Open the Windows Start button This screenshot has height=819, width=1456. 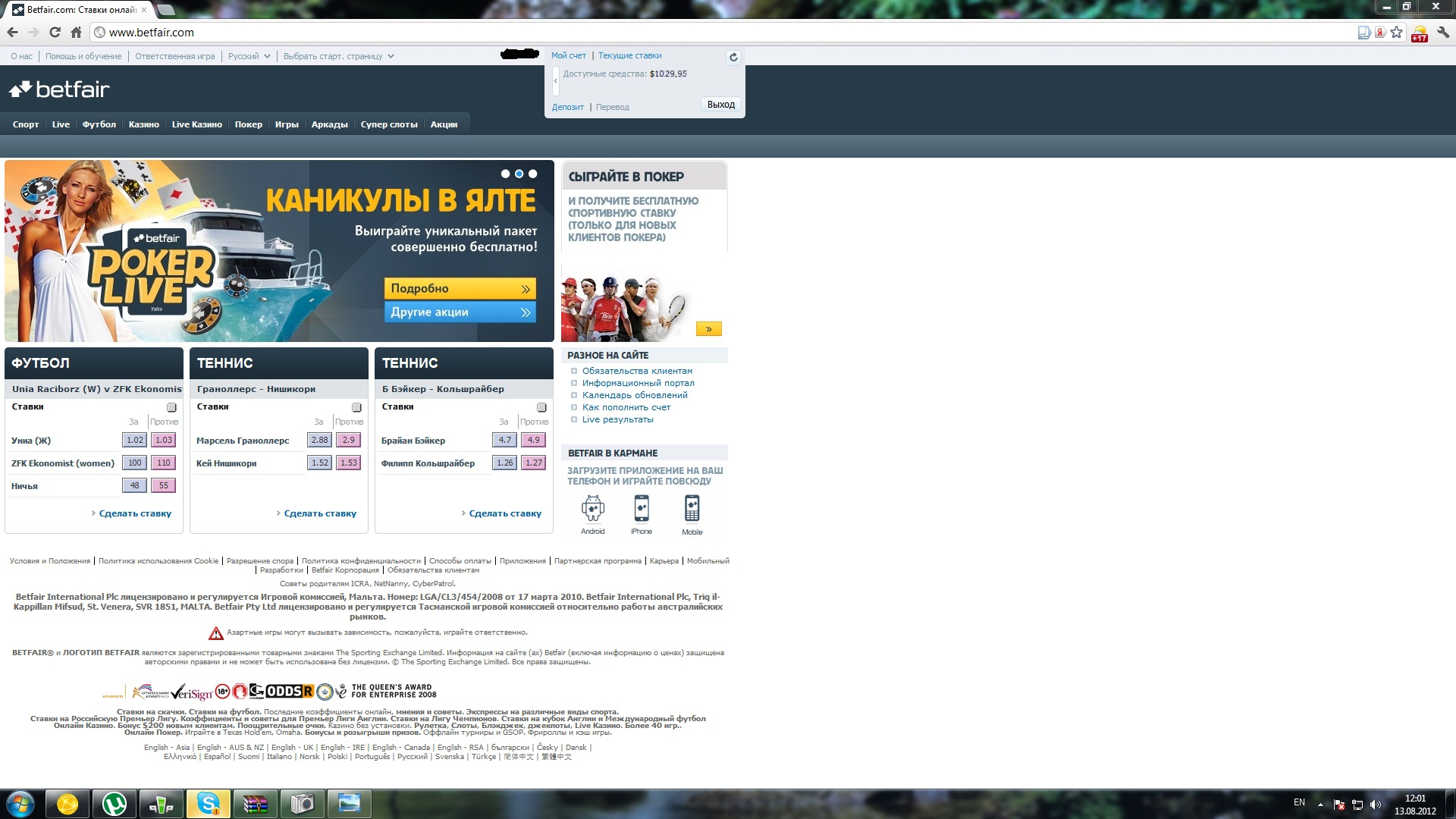click(x=20, y=804)
